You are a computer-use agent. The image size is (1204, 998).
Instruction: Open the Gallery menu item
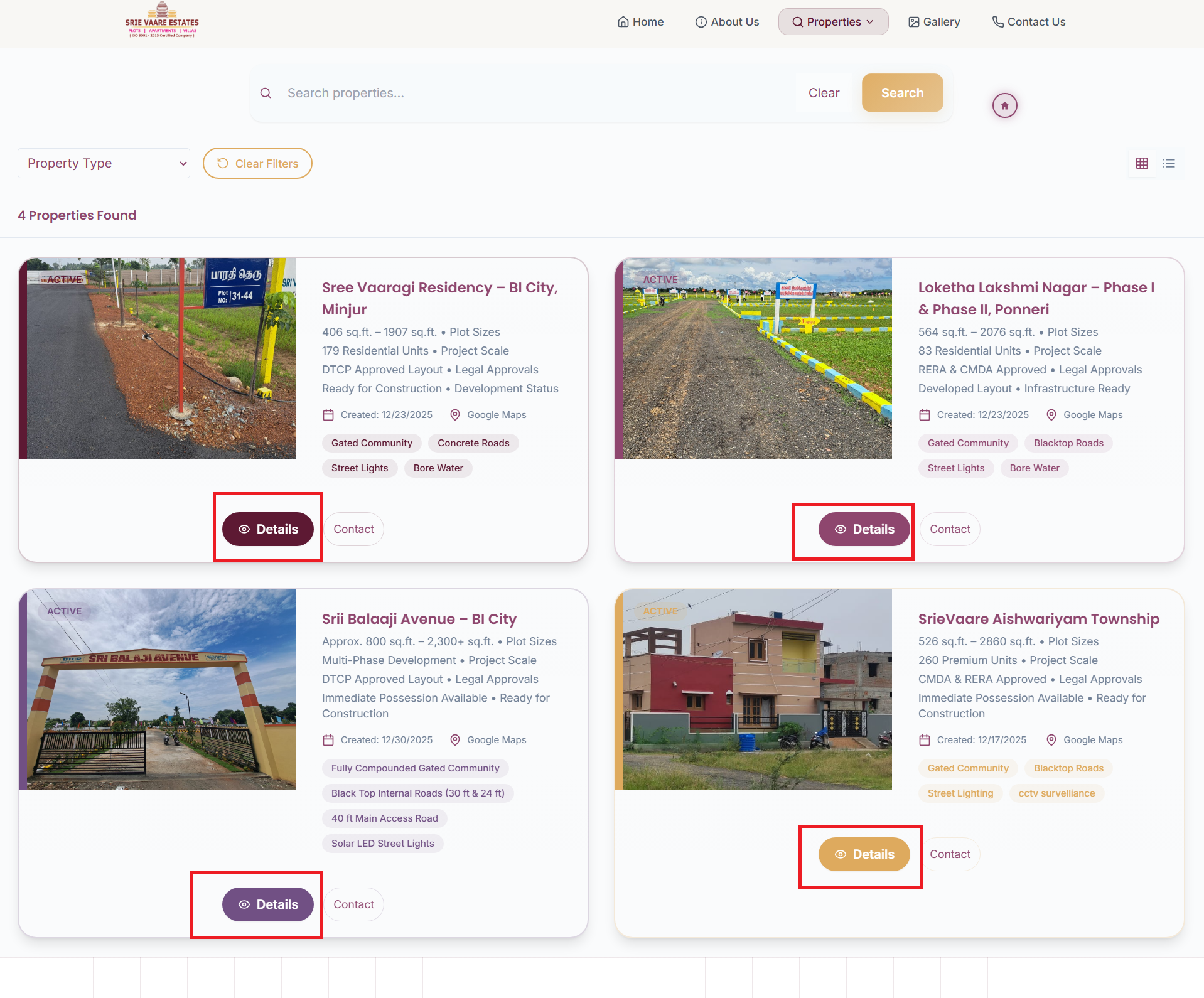934,22
